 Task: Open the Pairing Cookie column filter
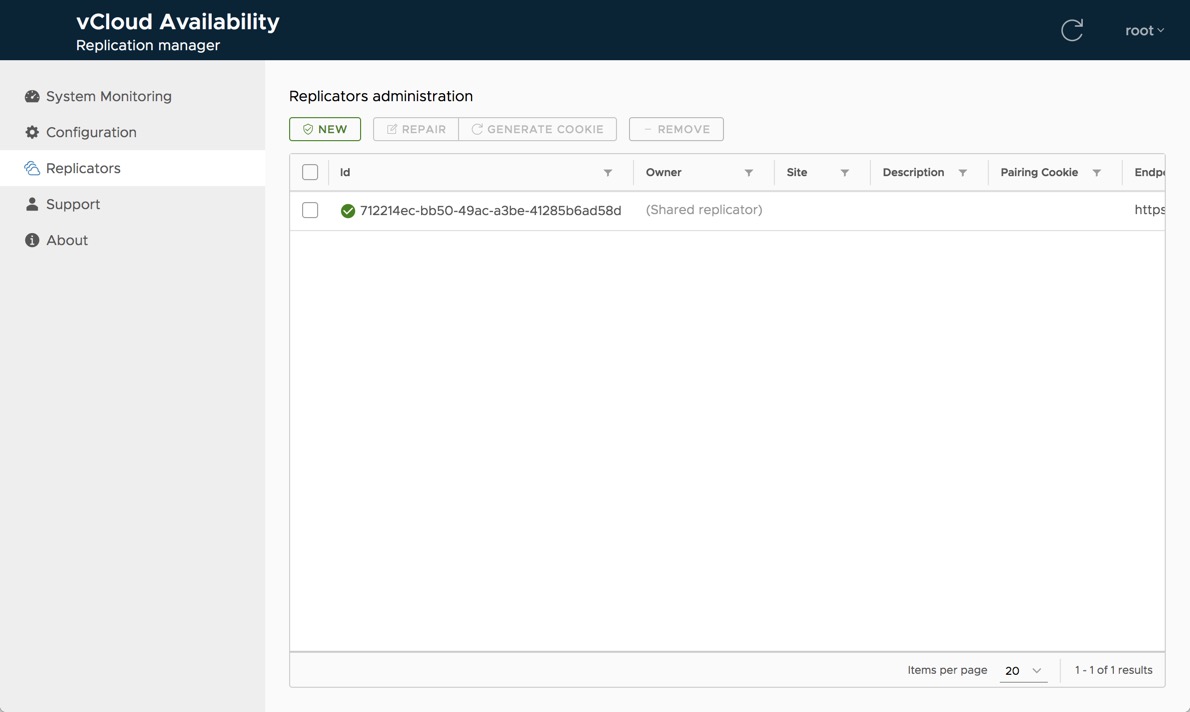[1097, 172]
